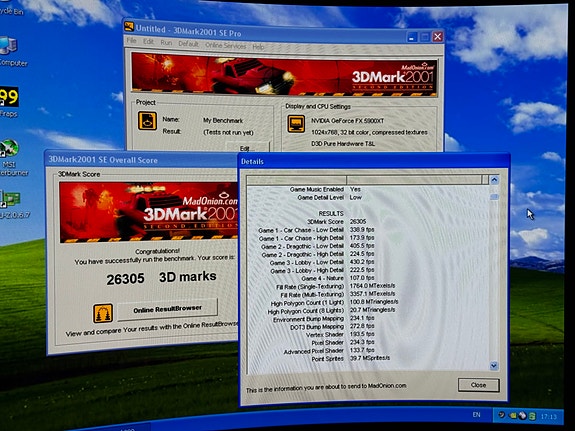The image size is (575, 431).
Task: Click the EN language indicator in taskbar
Action: coord(476,414)
